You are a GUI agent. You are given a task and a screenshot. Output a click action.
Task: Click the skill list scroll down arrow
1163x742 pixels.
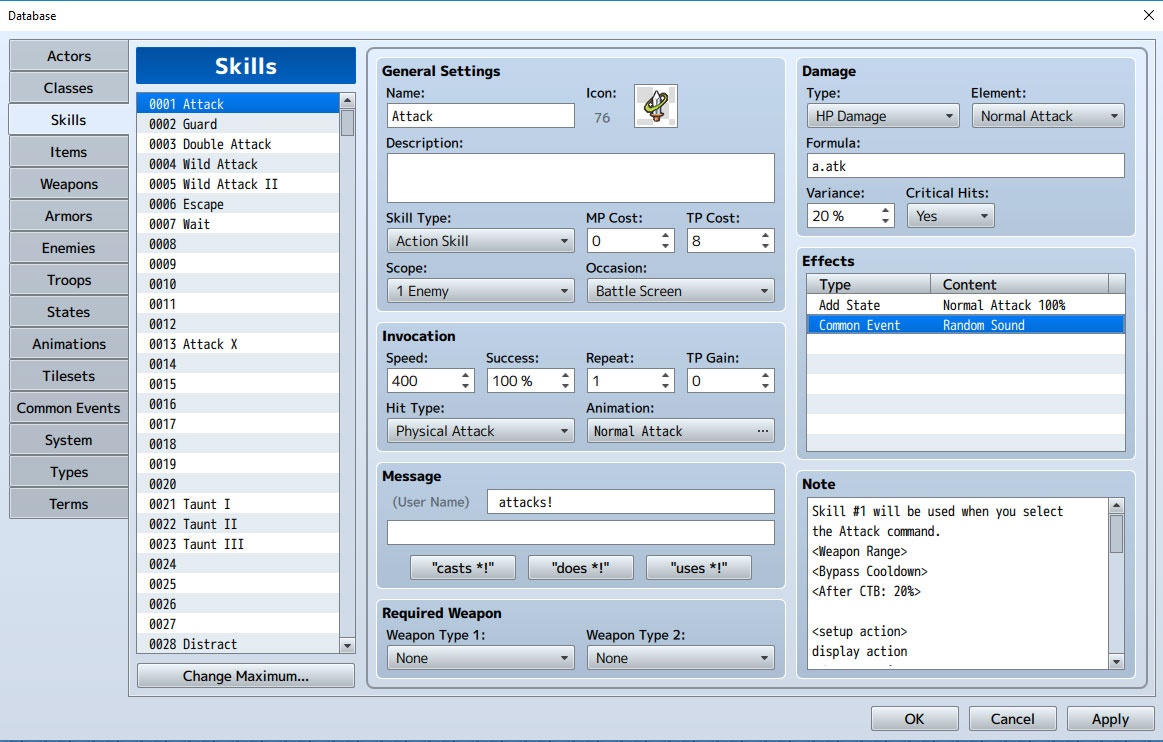347,646
